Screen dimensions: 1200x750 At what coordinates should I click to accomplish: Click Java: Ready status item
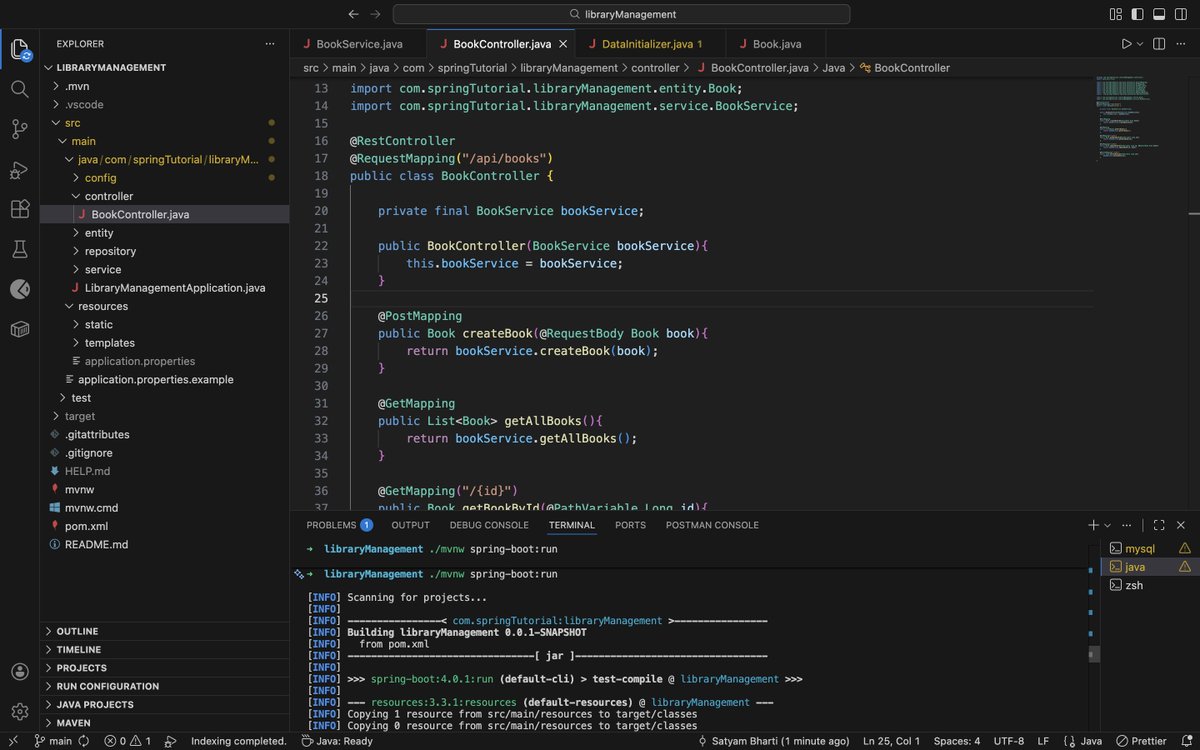(x=337, y=741)
